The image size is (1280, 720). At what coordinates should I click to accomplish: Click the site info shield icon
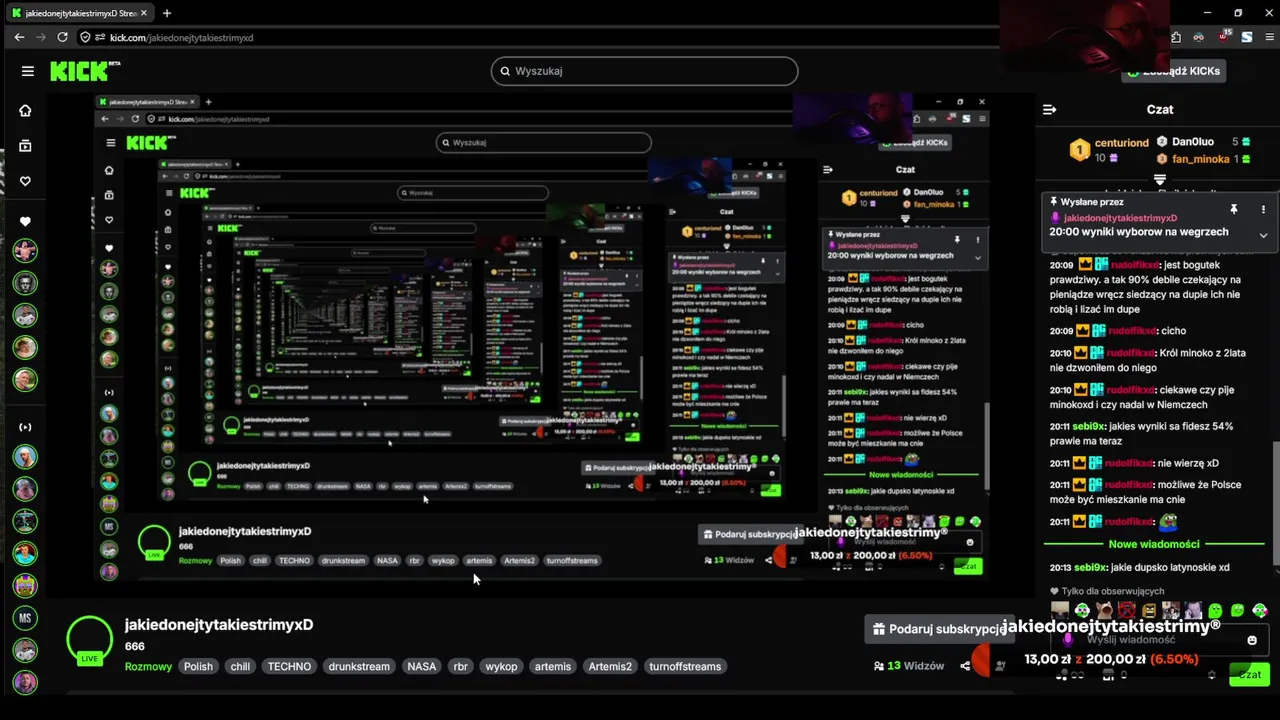(85, 37)
